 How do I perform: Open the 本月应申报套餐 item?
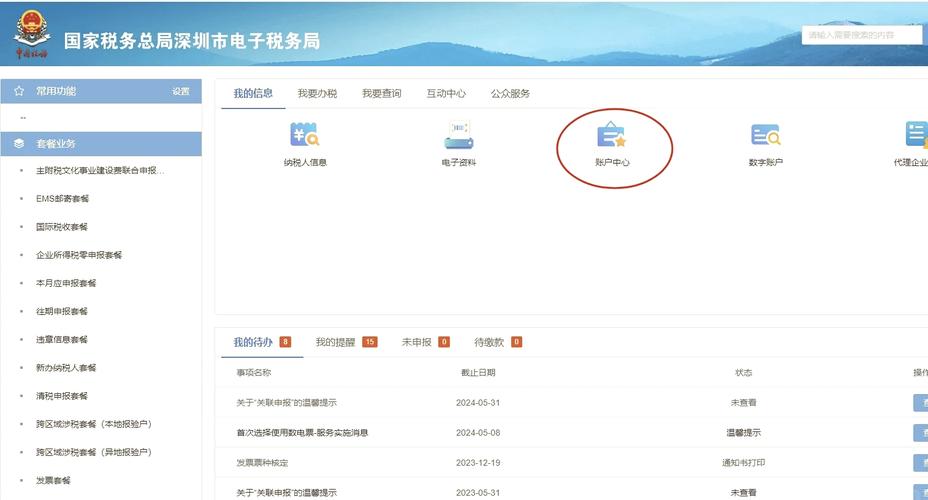[66, 283]
